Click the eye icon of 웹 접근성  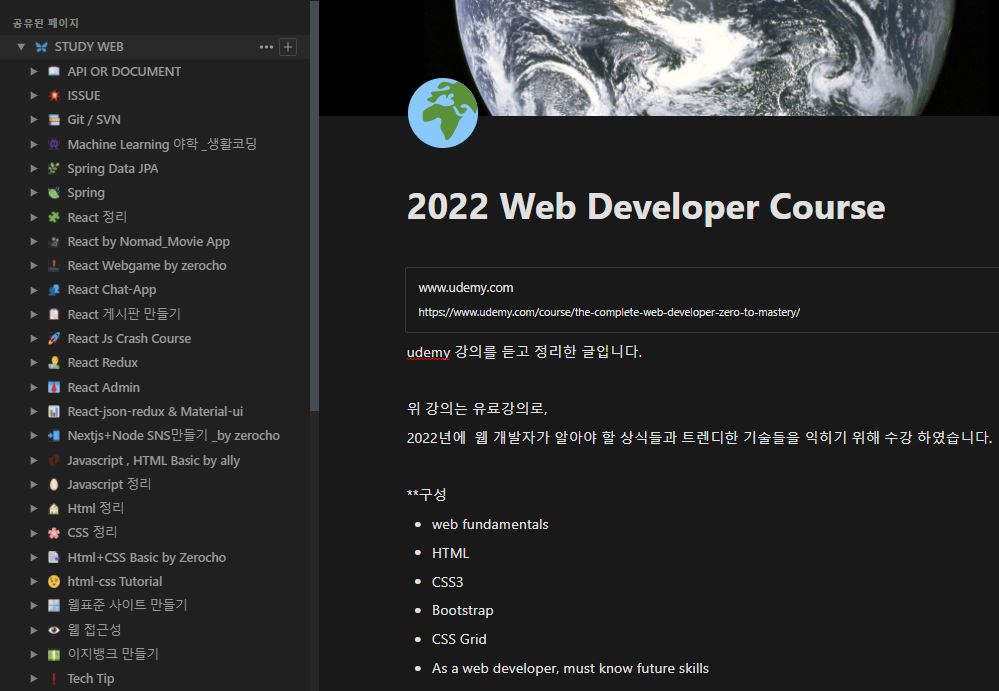pyautogui.click(x=54, y=630)
